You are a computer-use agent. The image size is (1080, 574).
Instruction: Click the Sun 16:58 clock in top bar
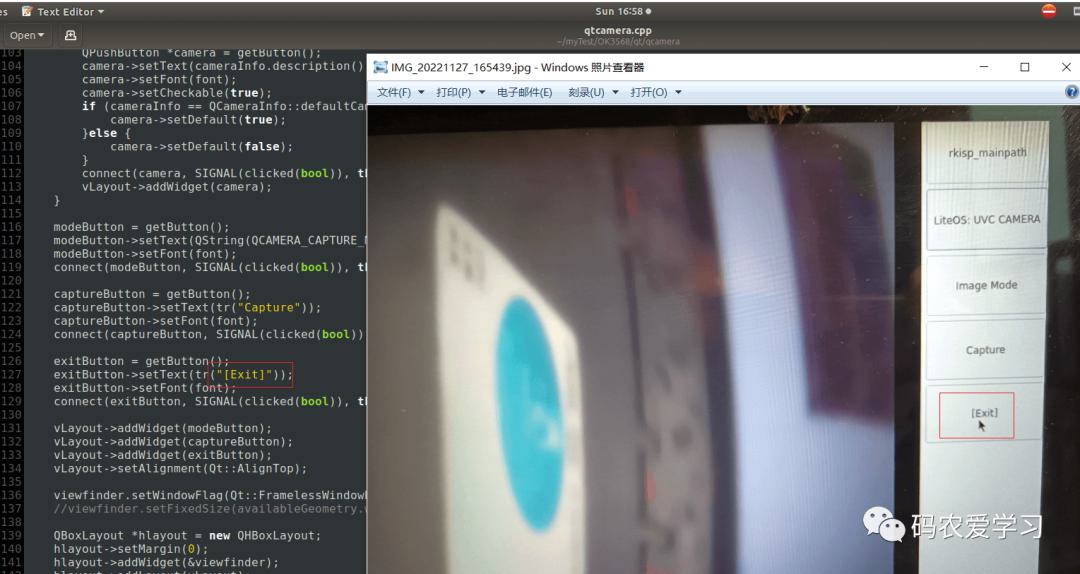click(623, 12)
